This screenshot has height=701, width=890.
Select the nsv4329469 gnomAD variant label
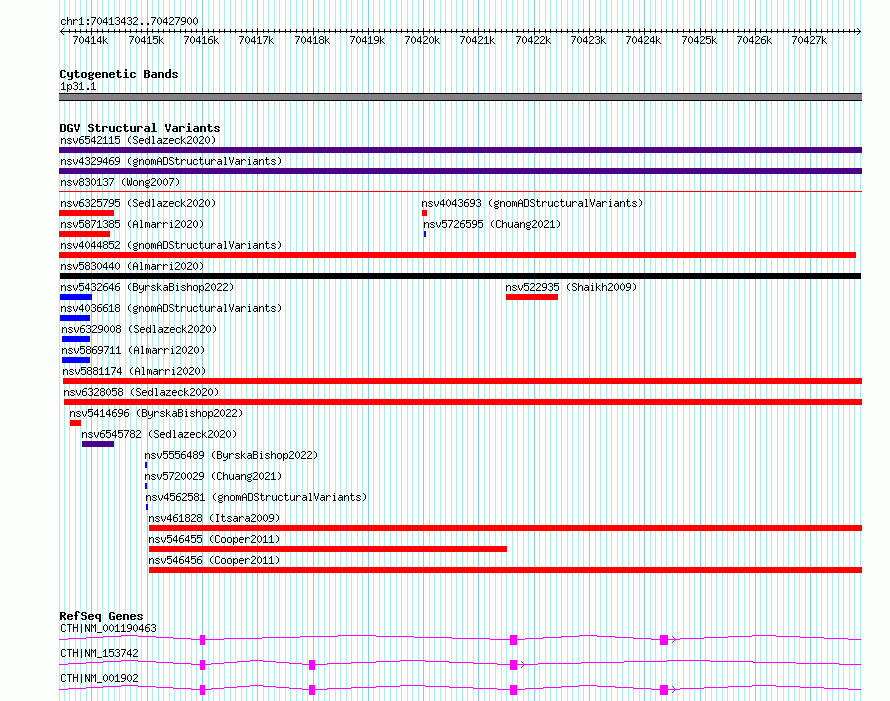click(x=171, y=161)
